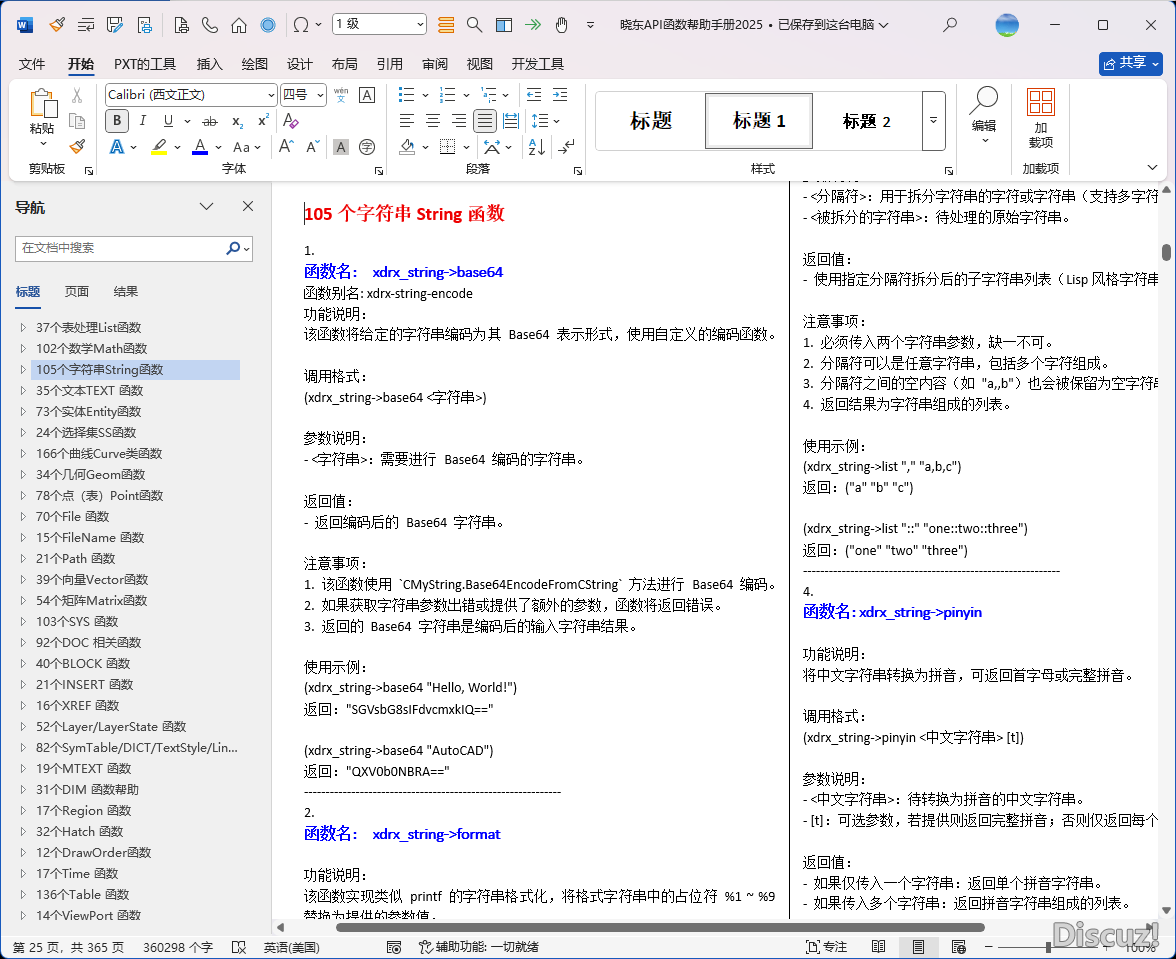The height and width of the screenshot is (959, 1176).
Task: Expand the styles gallery more arrow
Action: pos(933,121)
